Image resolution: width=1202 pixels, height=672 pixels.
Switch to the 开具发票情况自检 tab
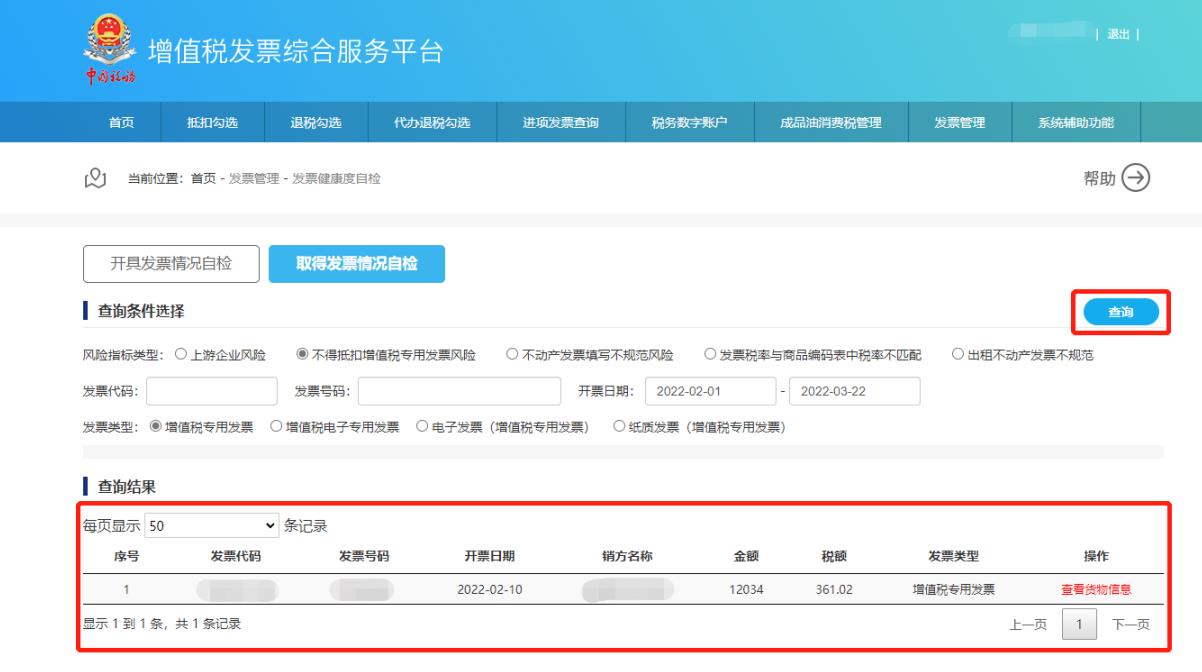[170, 264]
